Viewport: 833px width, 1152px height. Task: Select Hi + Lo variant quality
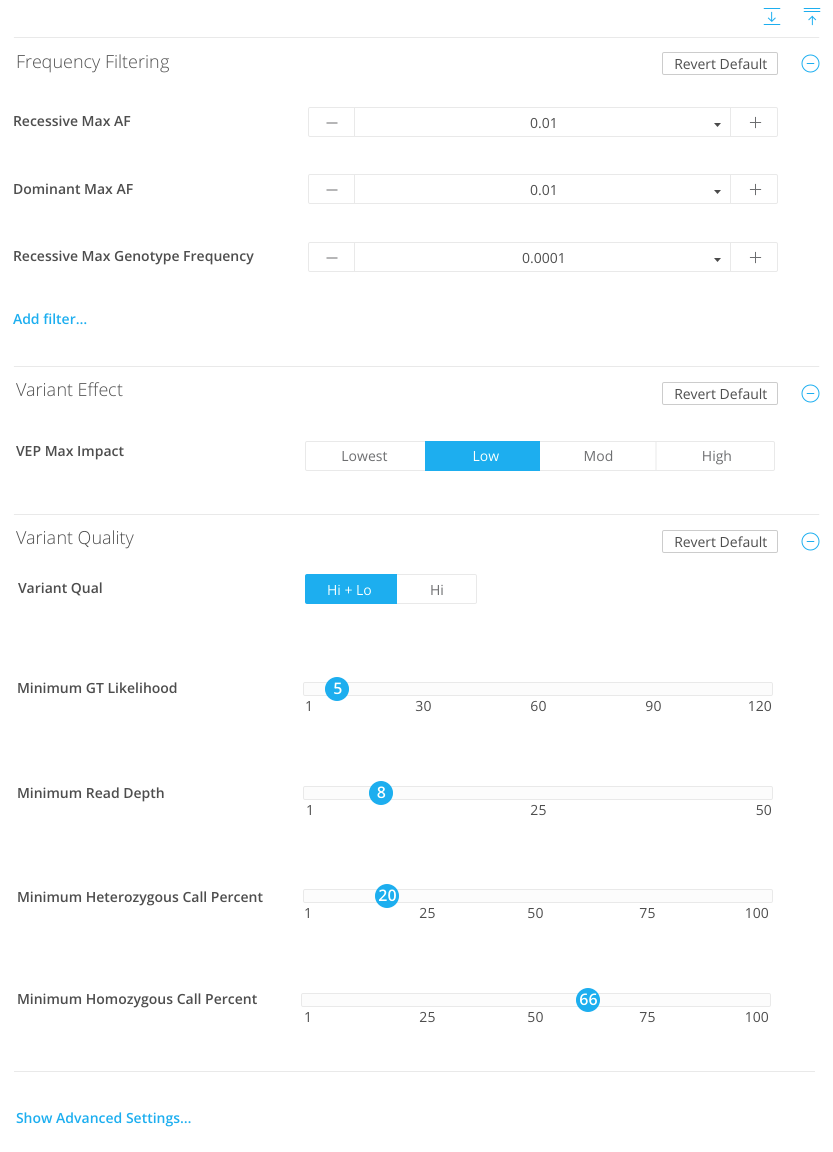coord(350,590)
